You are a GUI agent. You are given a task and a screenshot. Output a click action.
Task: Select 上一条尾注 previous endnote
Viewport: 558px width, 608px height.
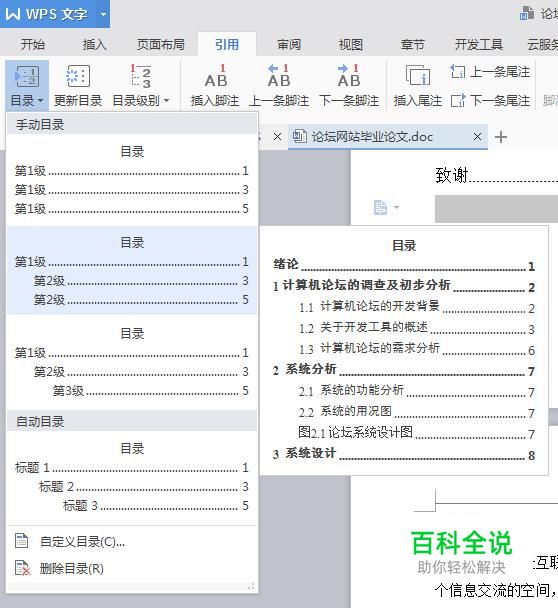490,72
